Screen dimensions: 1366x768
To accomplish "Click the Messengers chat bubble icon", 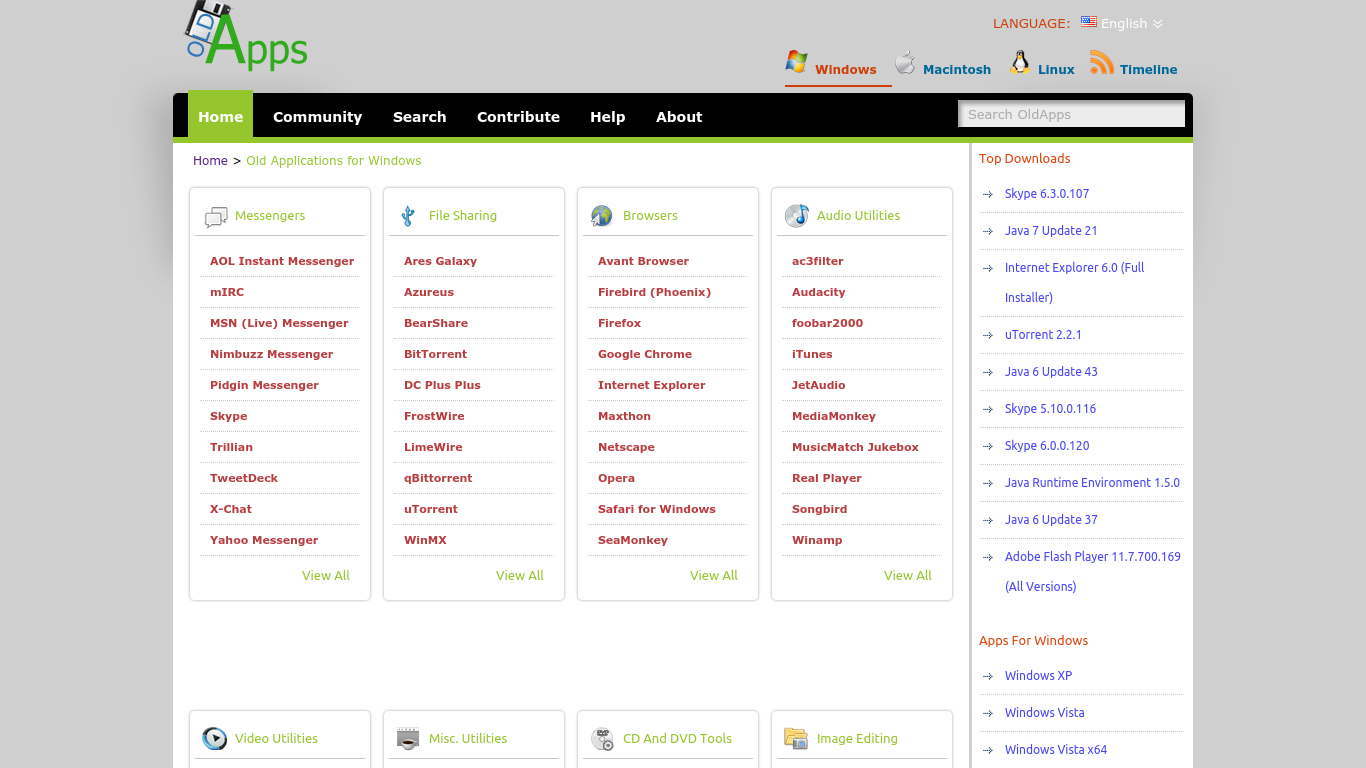I will point(216,217).
